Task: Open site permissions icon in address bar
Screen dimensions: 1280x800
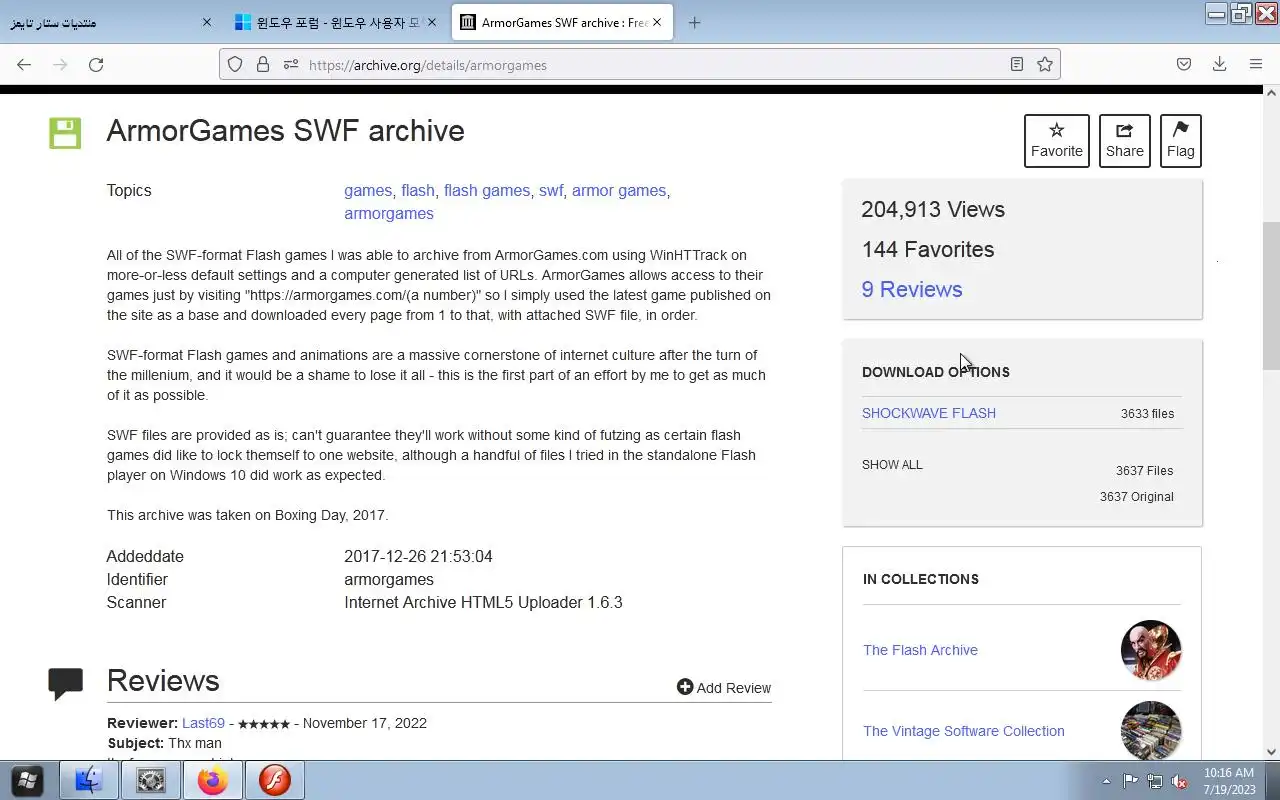Action: coord(291,65)
